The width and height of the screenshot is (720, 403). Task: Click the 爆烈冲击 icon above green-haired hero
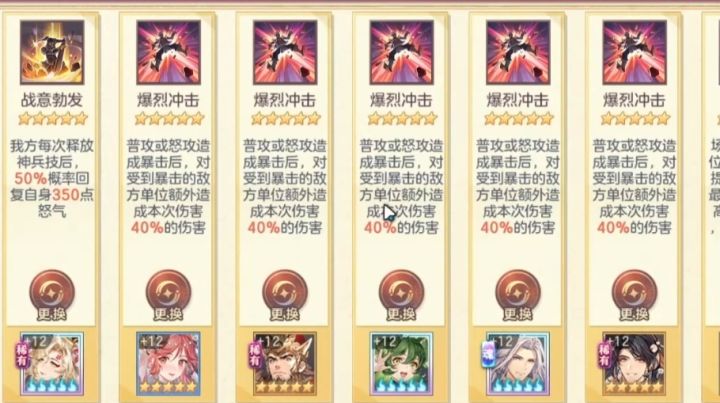[402, 52]
